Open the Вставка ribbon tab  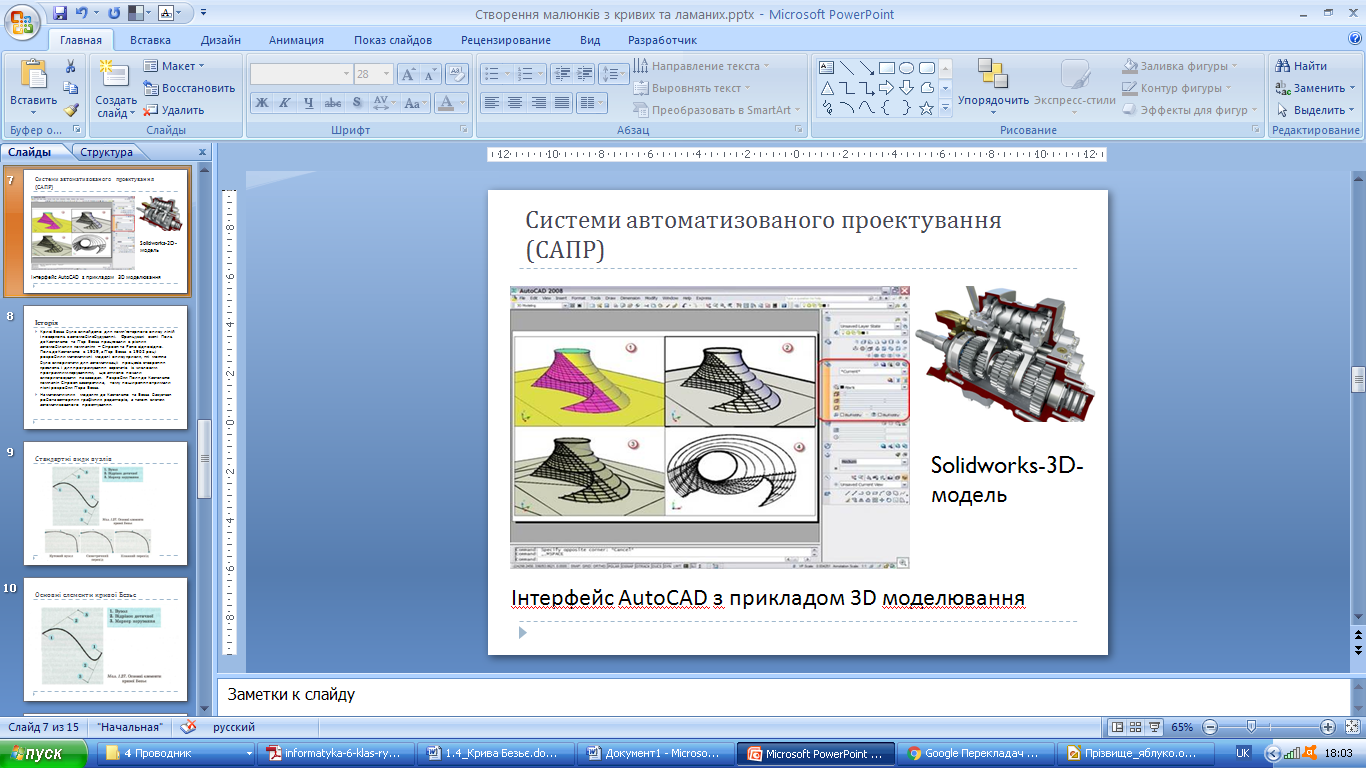pos(150,40)
